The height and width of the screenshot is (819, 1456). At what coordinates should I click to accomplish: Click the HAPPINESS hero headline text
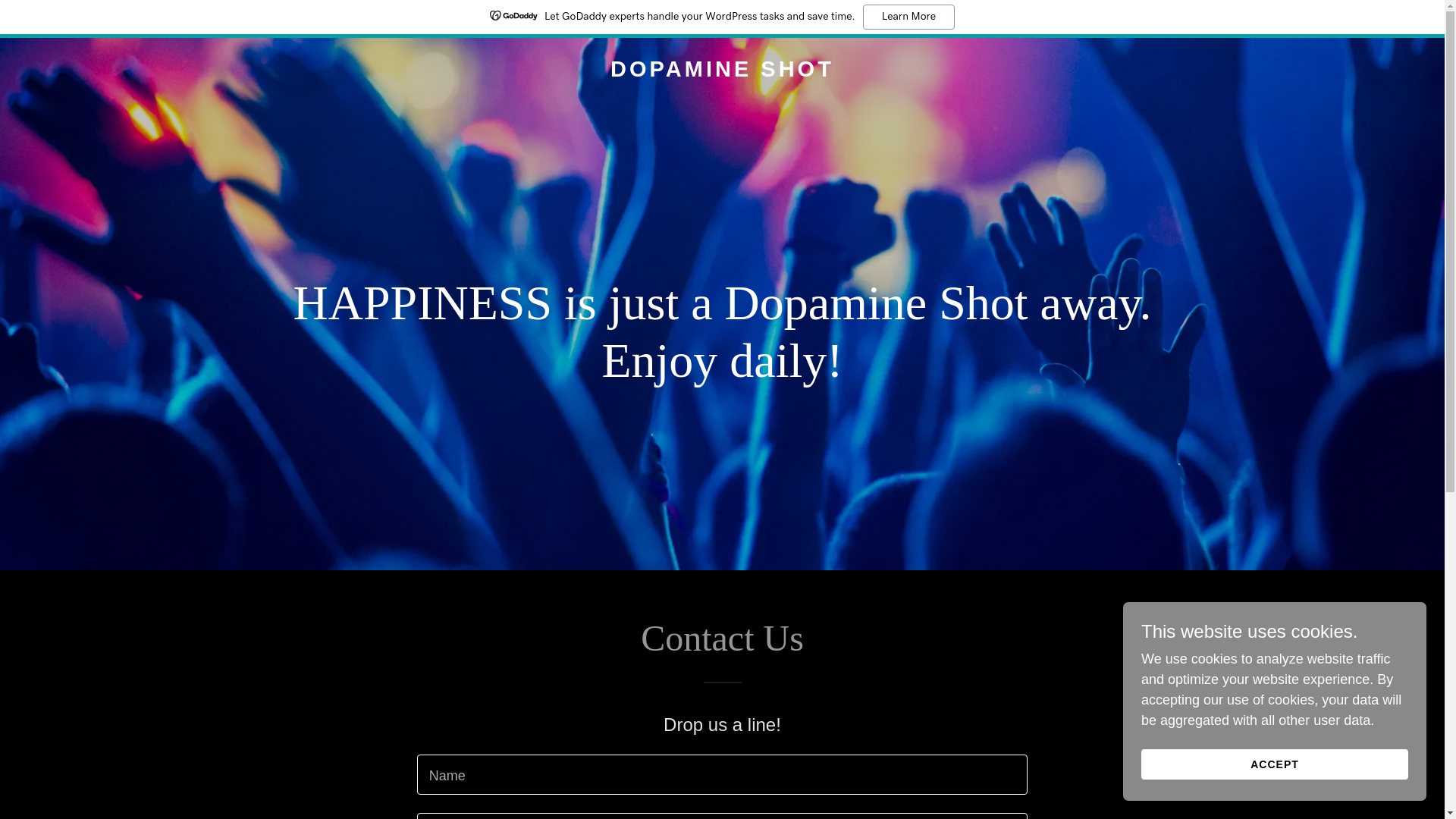pyautogui.click(x=722, y=331)
